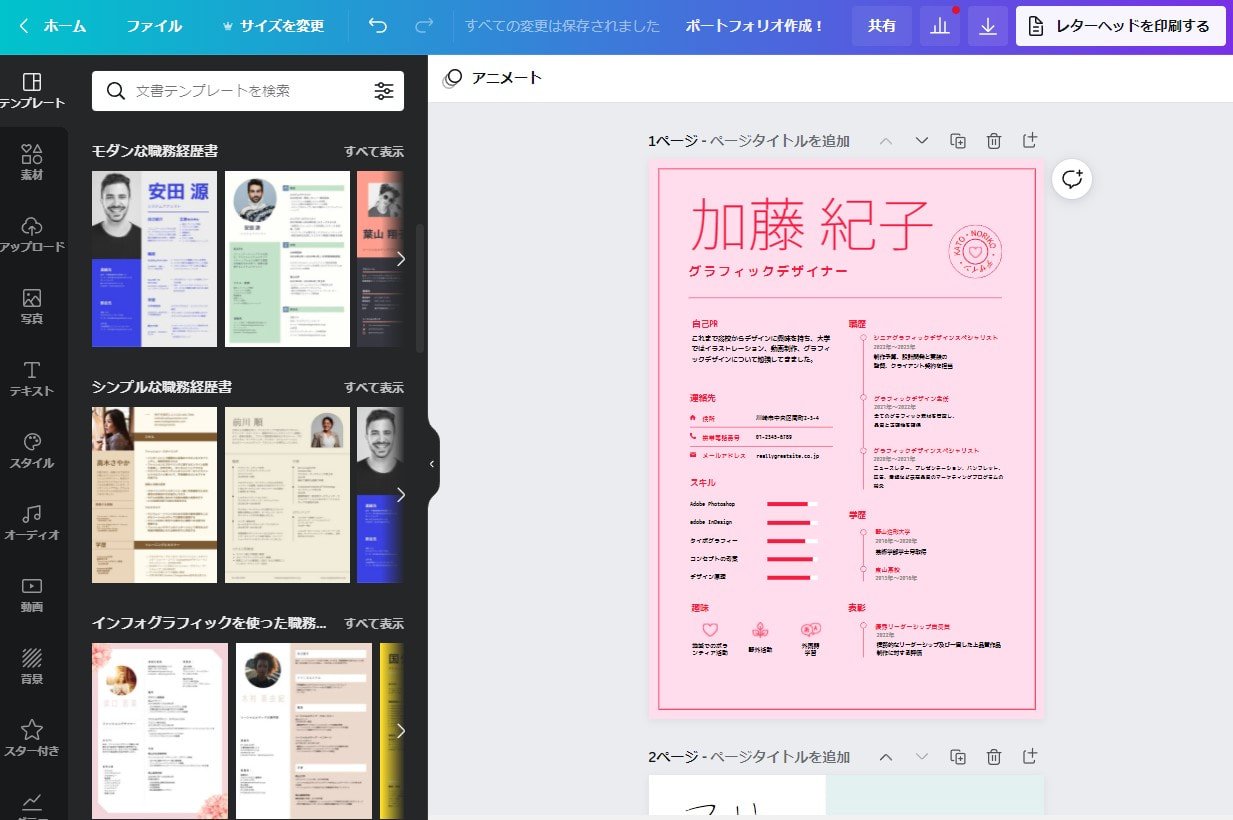This screenshot has height=820, width=1233.
Task: Delete page 1 via the trash icon
Action: click(x=993, y=140)
